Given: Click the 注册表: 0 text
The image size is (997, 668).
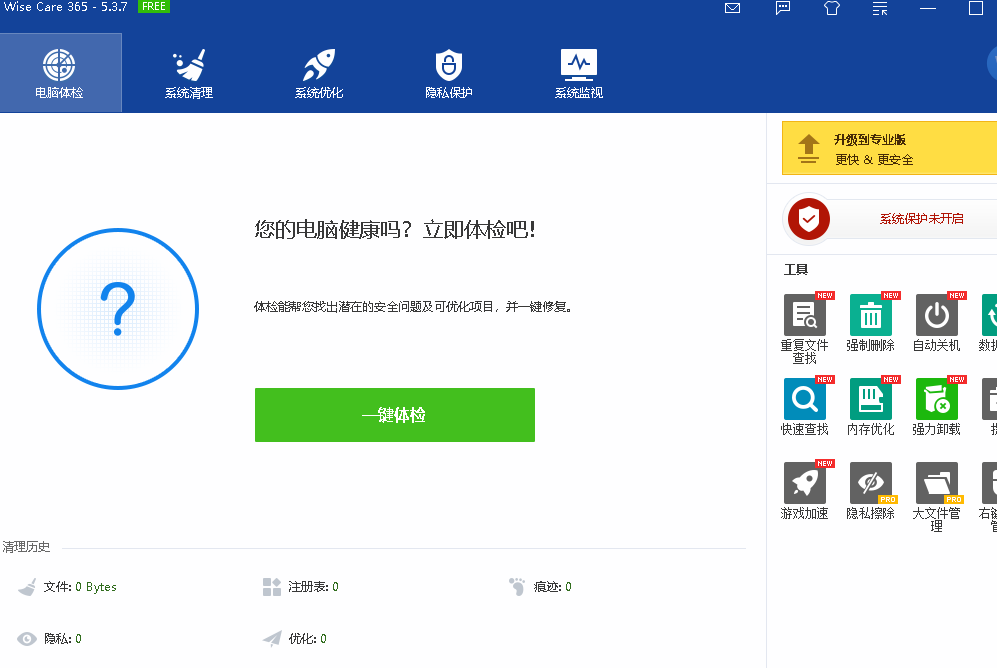Looking at the screenshot, I should pos(313,587).
